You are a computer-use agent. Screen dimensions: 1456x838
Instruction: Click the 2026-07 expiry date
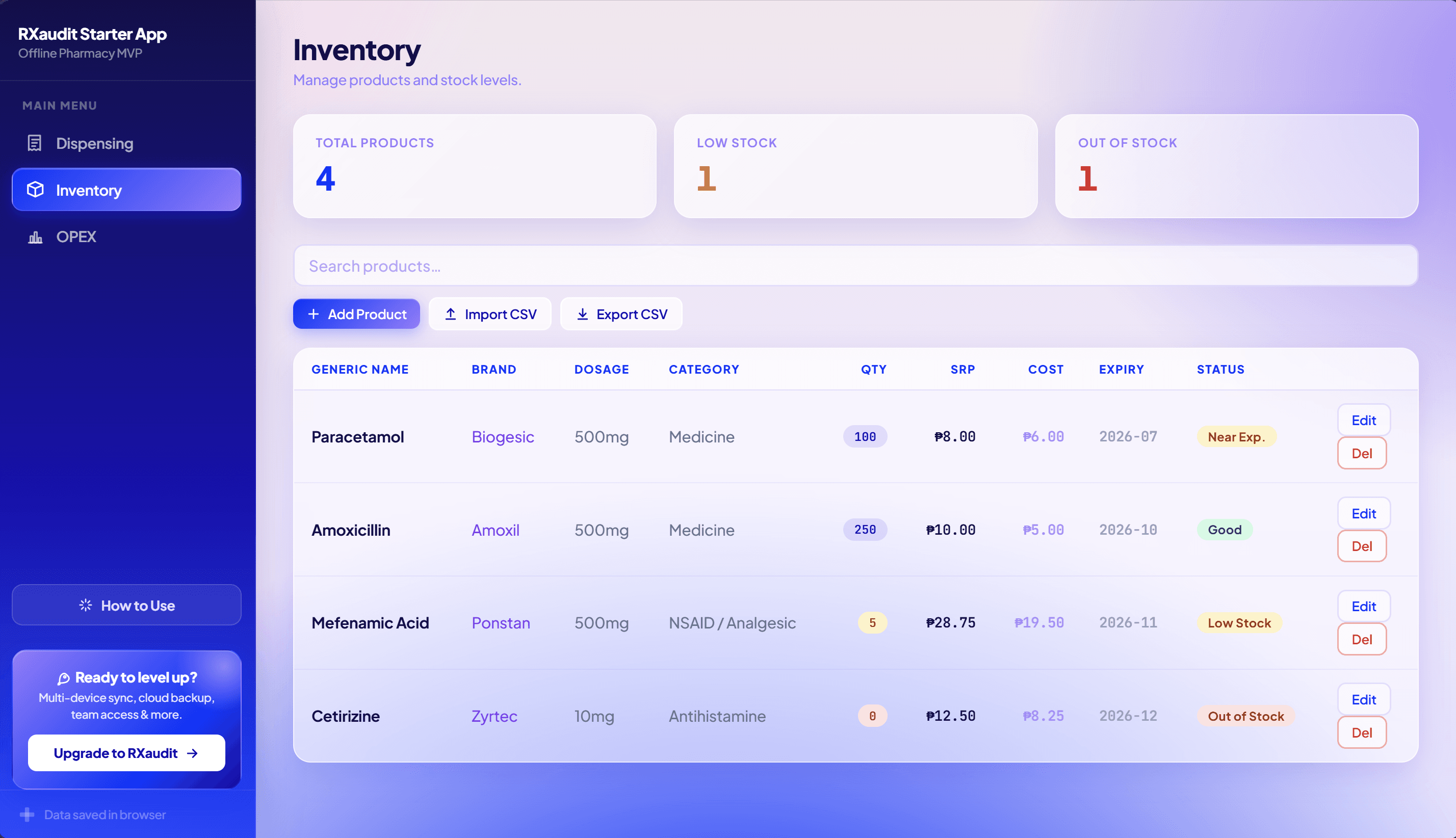point(1128,437)
